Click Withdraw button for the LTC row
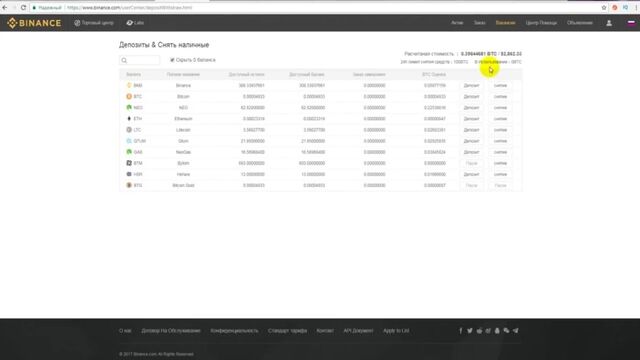This screenshot has width=640, height=360. pyautogui.click(x=500, y=130)
